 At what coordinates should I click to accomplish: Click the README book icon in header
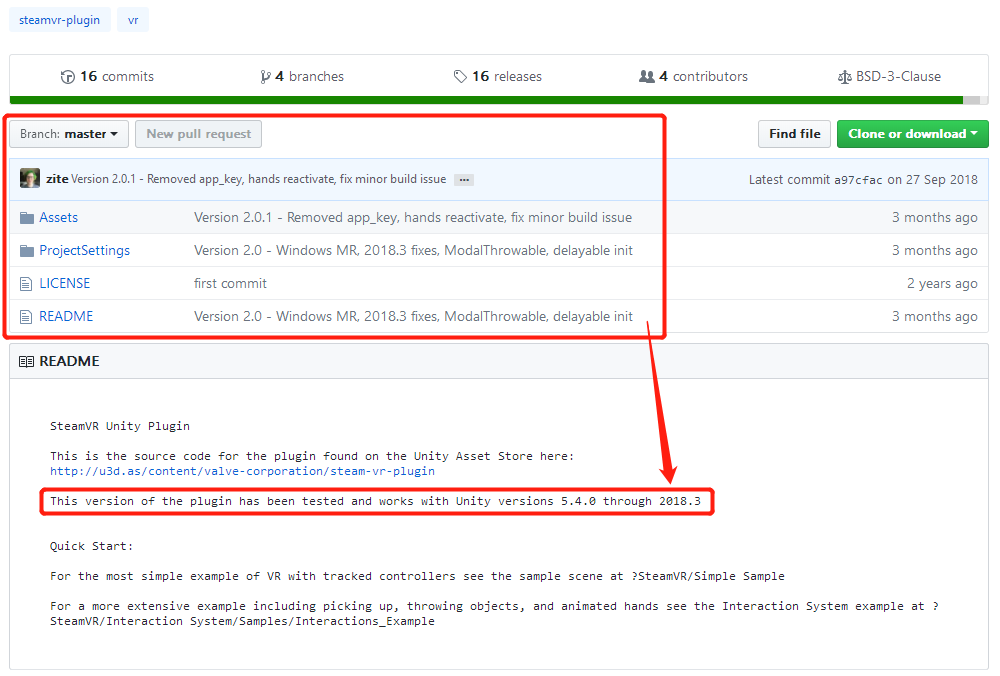(26, 362)
